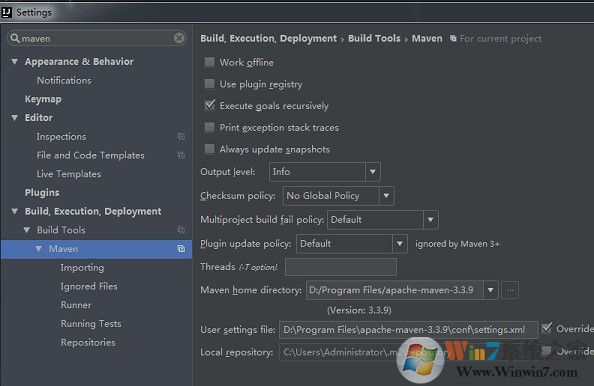Click the "ignored by Maven 3+" note
Viewport: 594px width, 386px height.
(x=457, y=244)
